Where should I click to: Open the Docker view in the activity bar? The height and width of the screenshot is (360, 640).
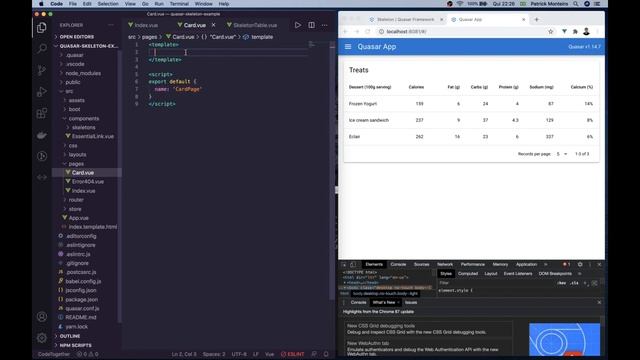point(42,135)
